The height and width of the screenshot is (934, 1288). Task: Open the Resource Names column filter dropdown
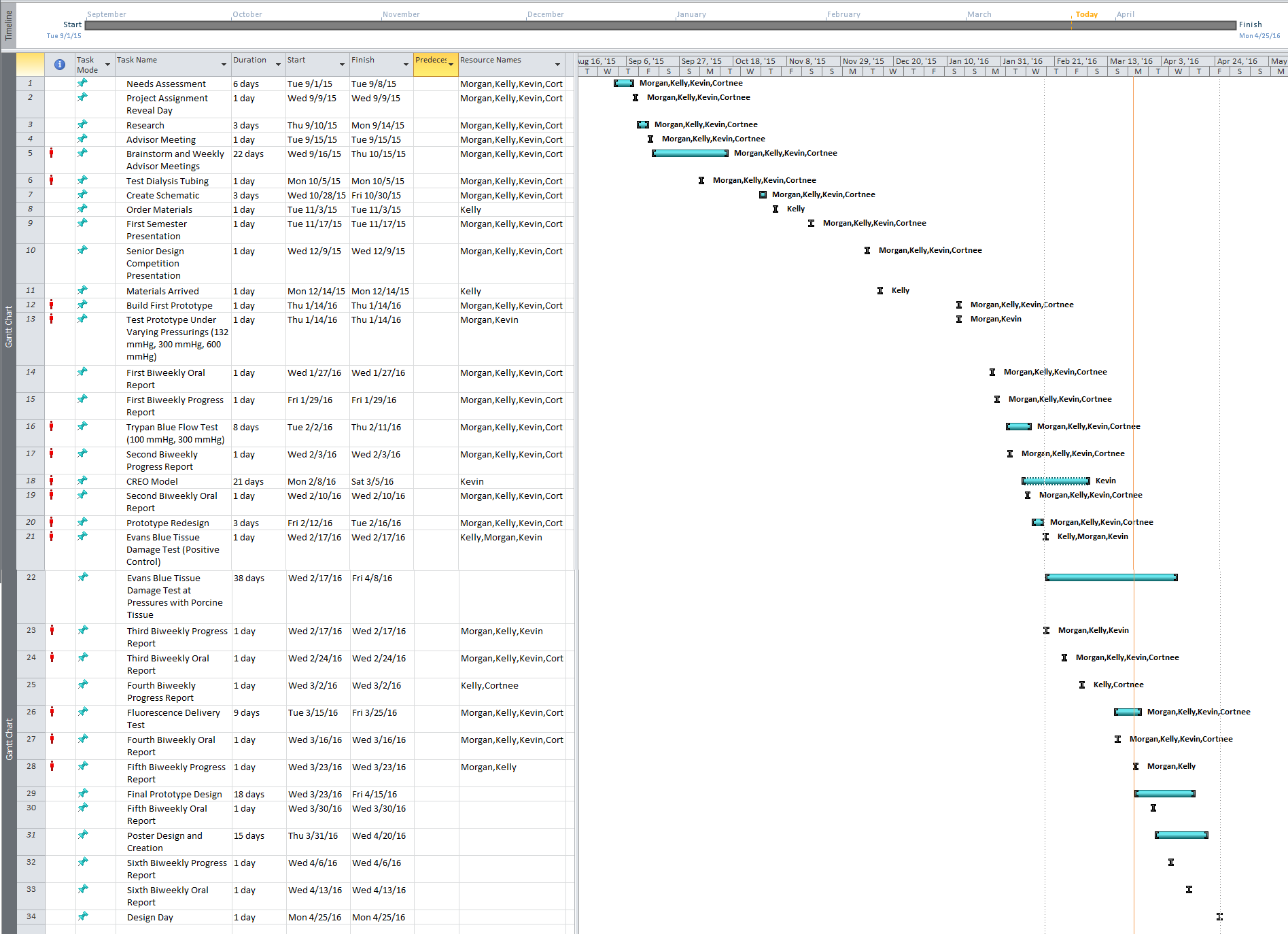(557, 65)
